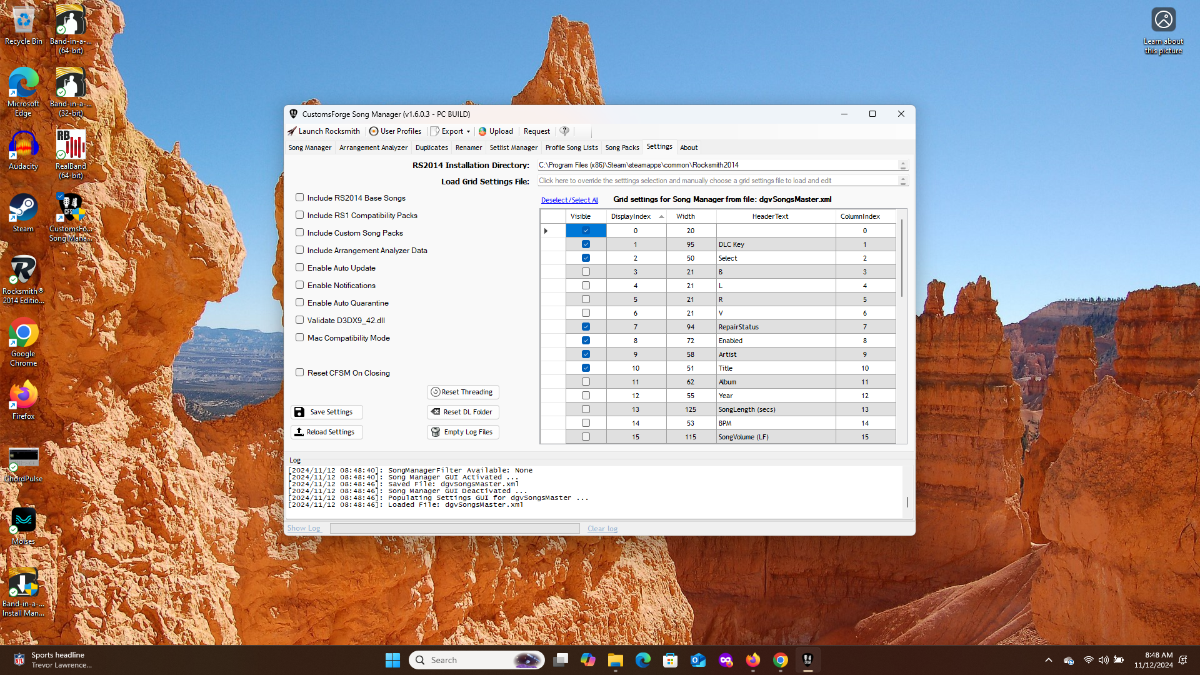The image size is (1200, 675).
Task: Open User Profiles from the toolbar
Action: pos(395,131)
